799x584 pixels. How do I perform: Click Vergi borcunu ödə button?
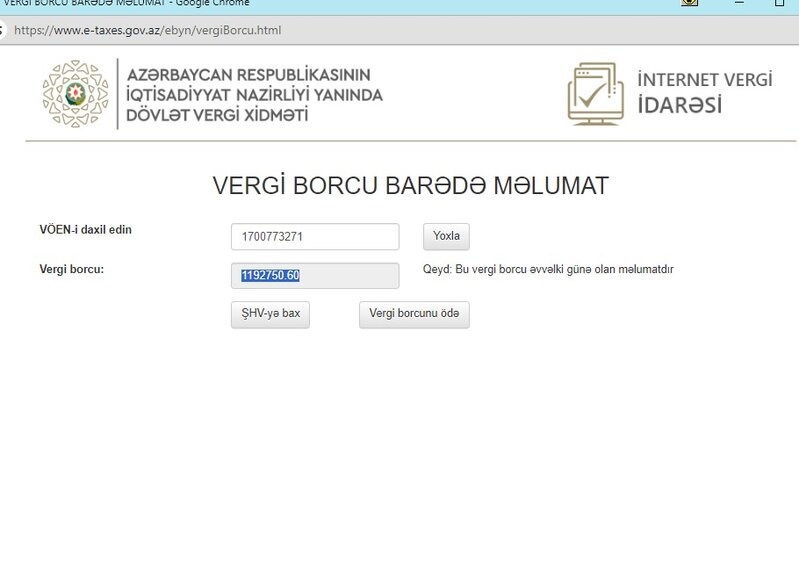pyautogui.click(x=414, y=314)
